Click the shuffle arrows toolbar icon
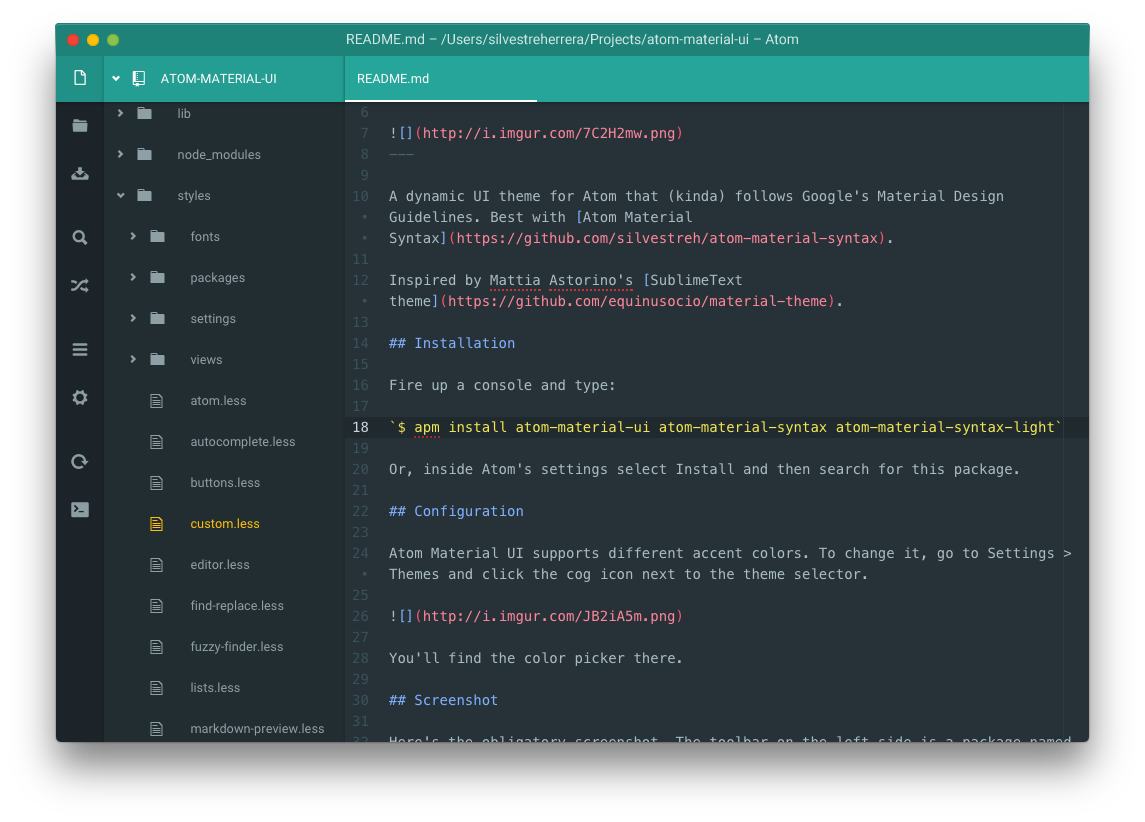Viewport: 1145px width, 822px height. coord(80,285)
